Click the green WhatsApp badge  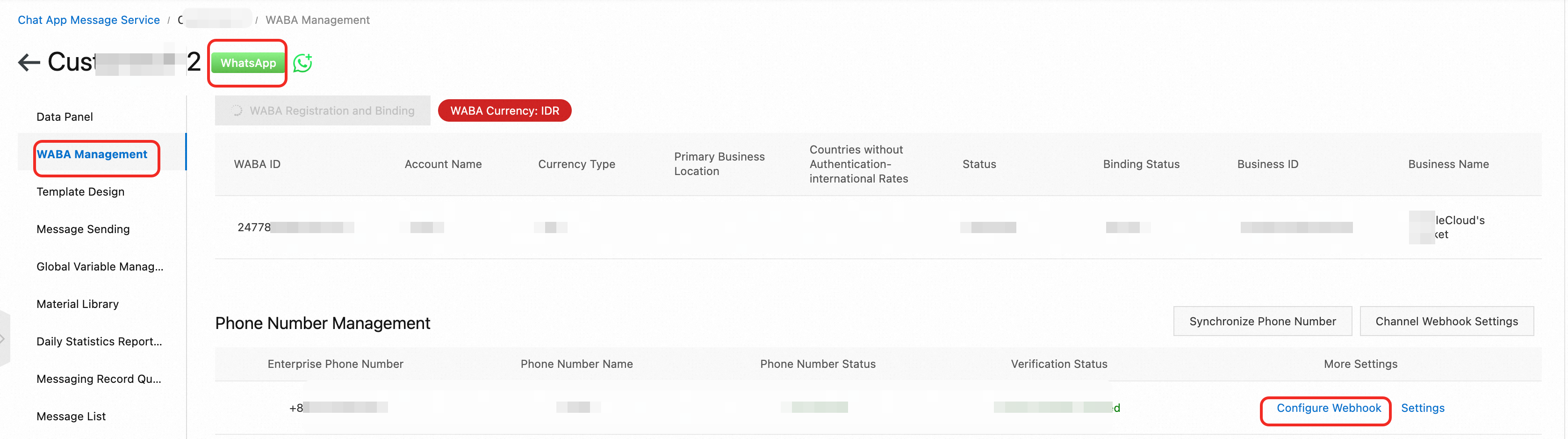pyautogui.click(x=248, y=63)
